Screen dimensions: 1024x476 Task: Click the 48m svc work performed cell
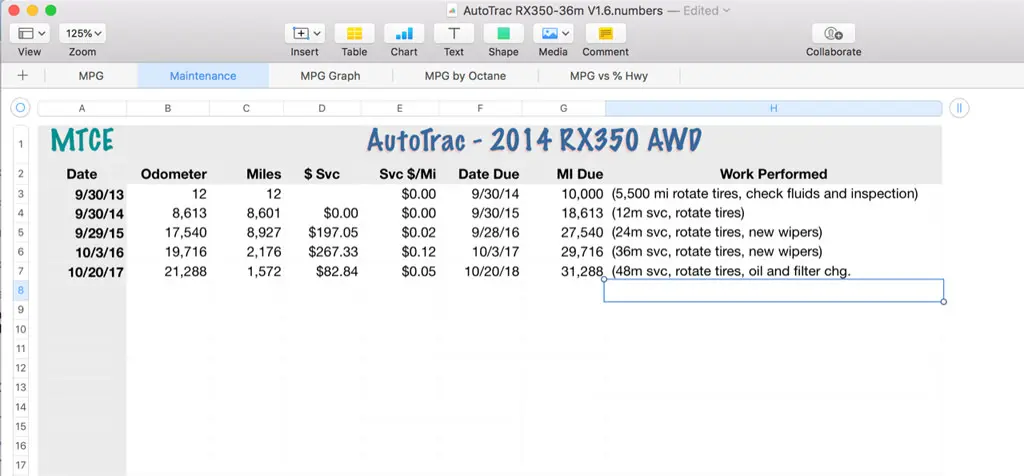click(x=773, y=271)
